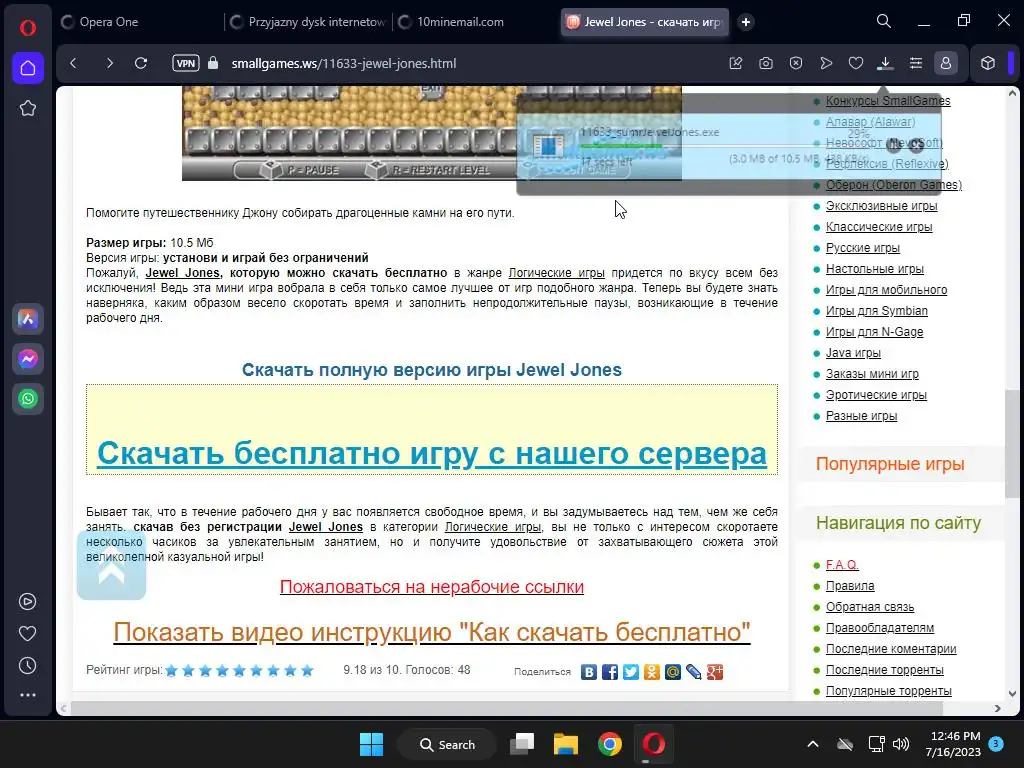Take a snapshot with the camera icon
The image size is (1024, 768).
point(765,63)
